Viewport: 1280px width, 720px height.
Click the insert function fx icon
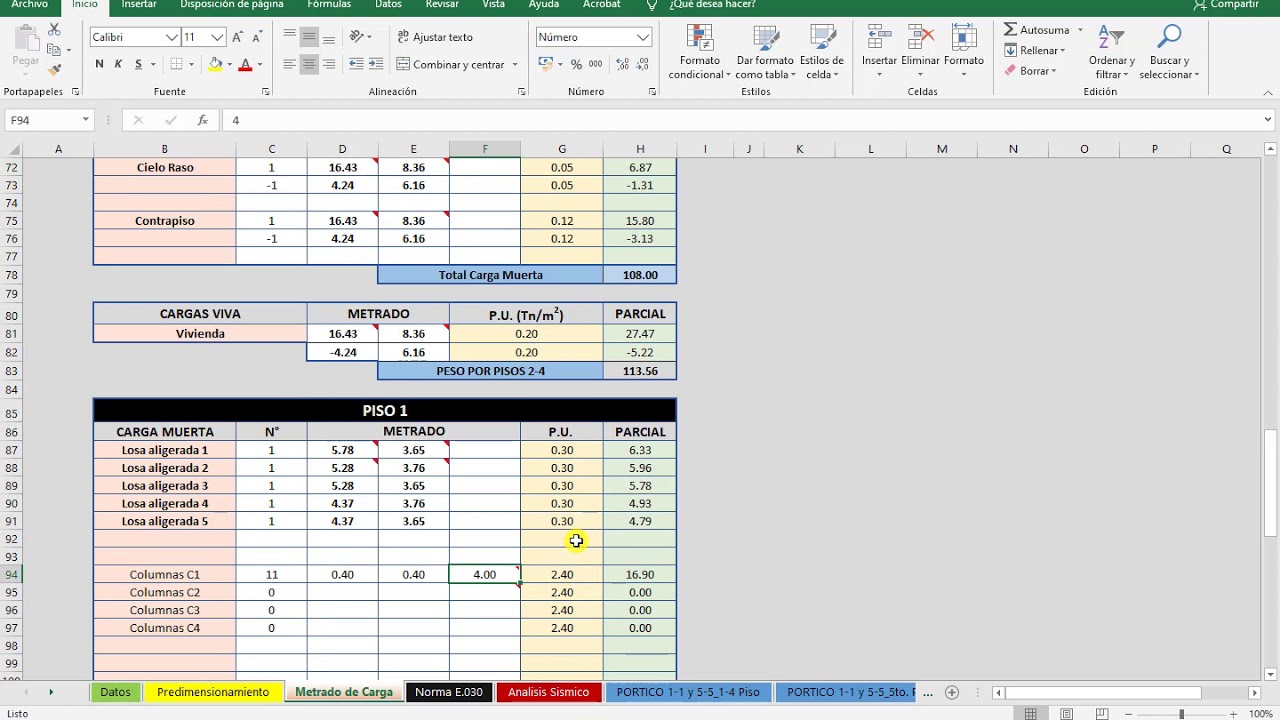point(202,120)
